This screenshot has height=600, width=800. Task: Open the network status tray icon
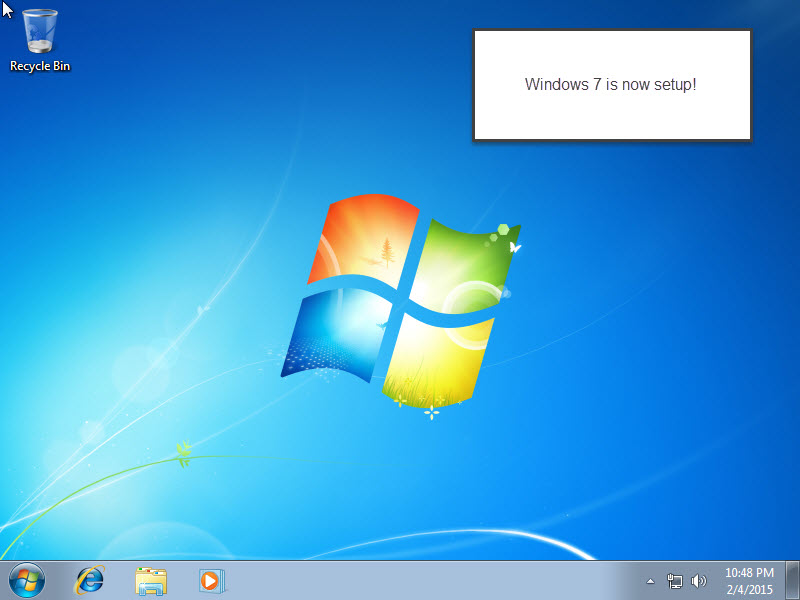click(674, 581)
